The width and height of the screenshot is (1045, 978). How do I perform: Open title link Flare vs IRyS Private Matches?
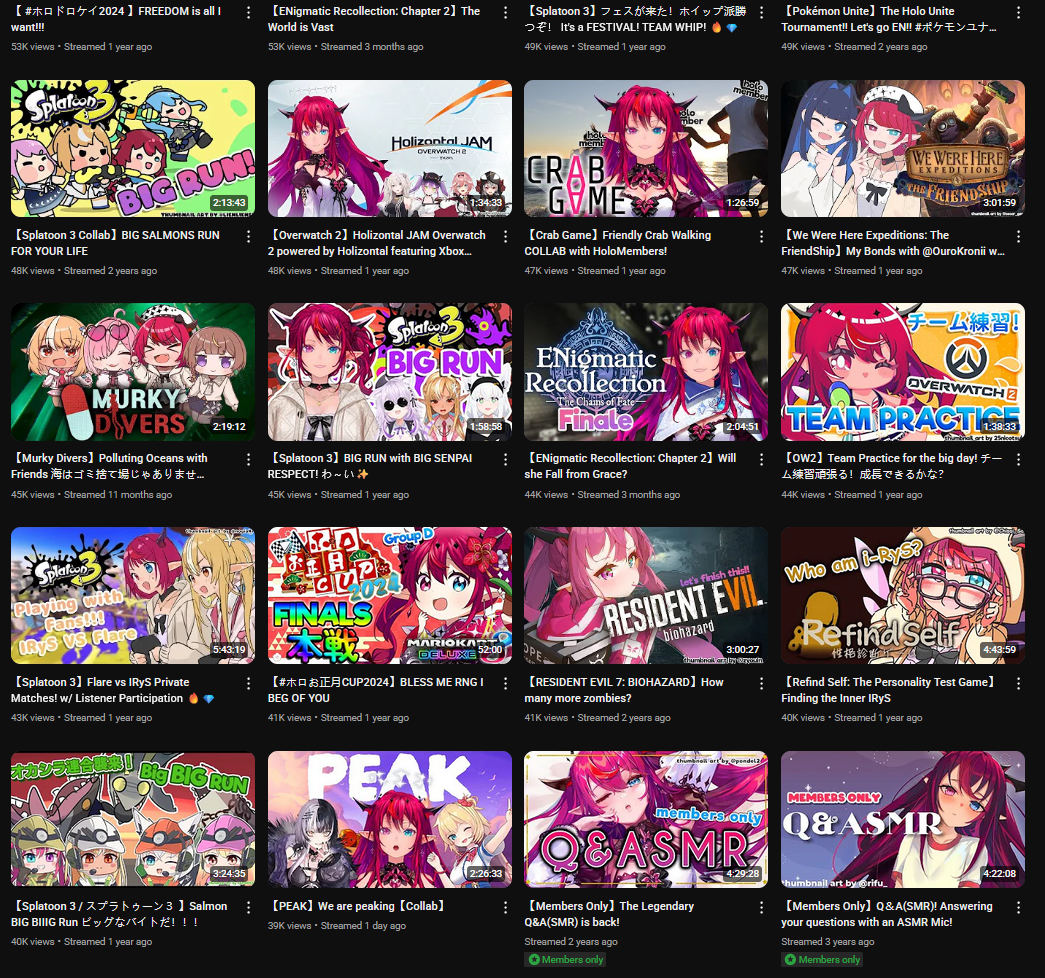[x=112, y=690]
